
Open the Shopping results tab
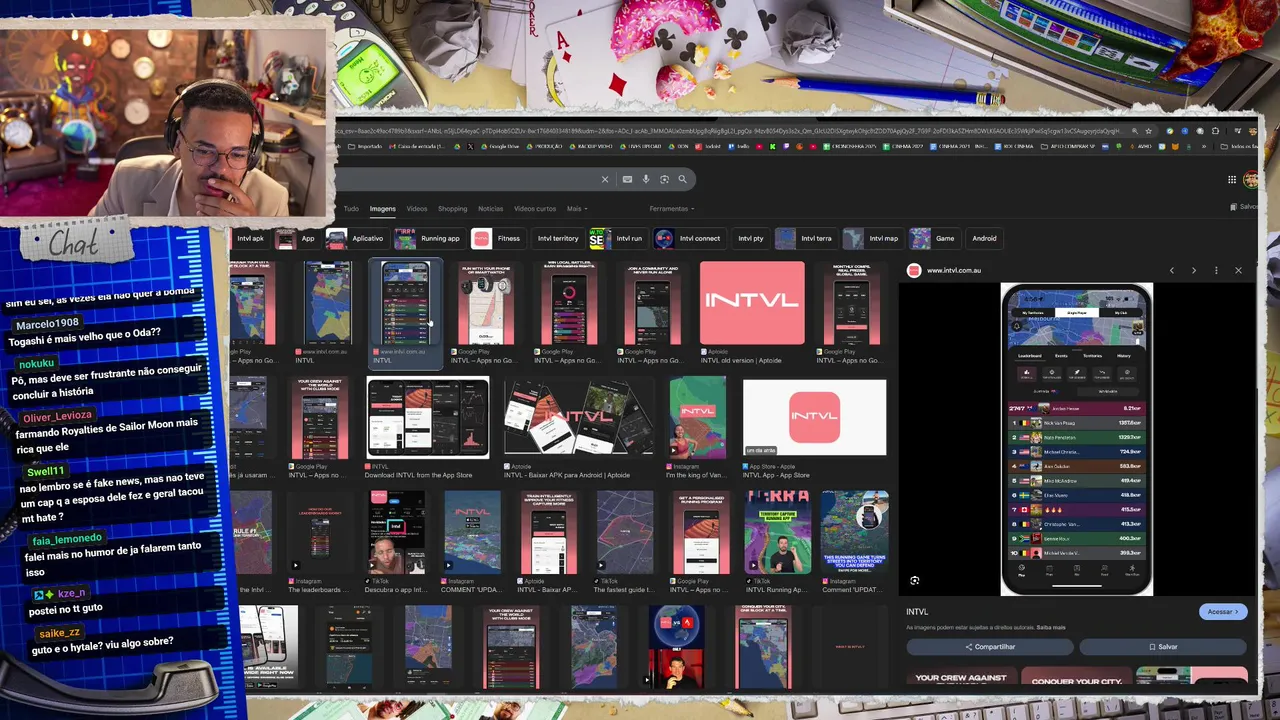[452, 209]
